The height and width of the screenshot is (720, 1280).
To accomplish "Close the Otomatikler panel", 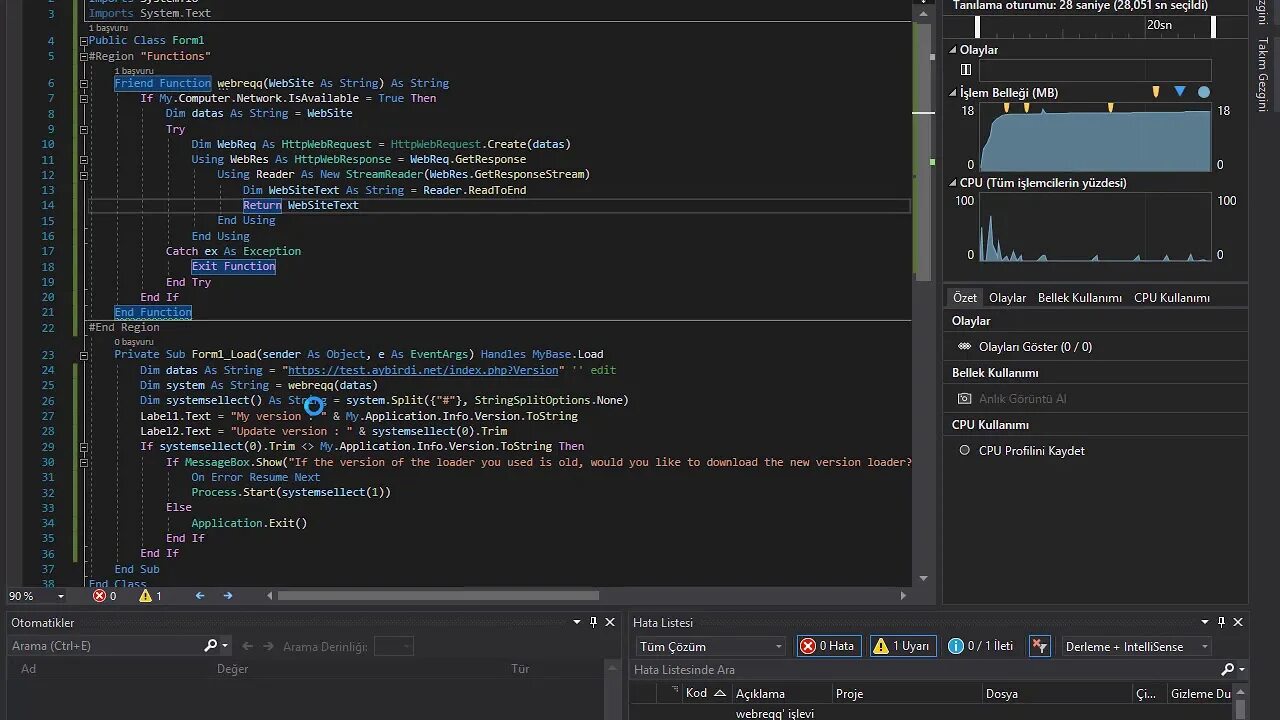I will 610,622.
